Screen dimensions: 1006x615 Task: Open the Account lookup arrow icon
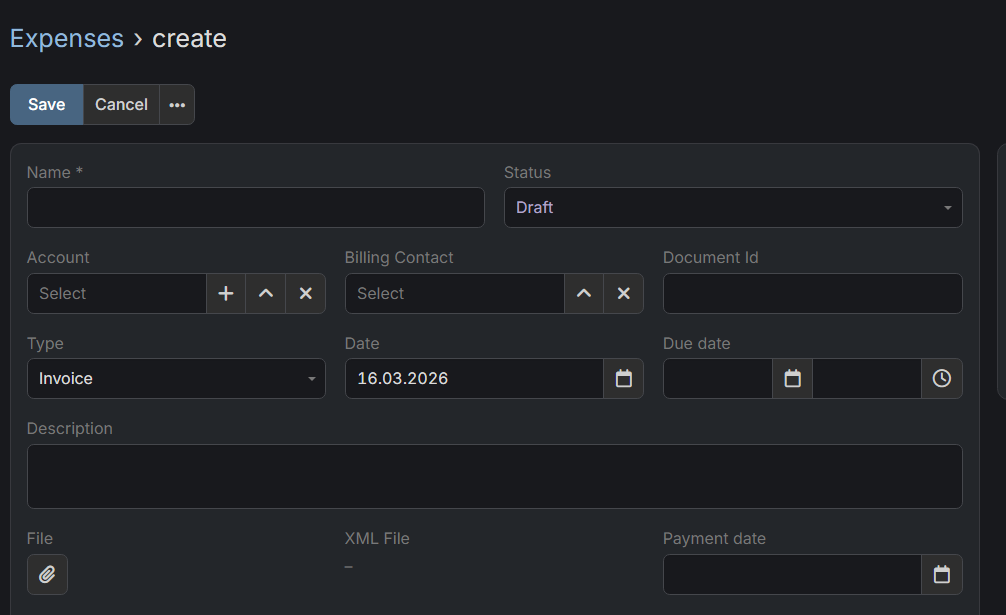[265, 293]
